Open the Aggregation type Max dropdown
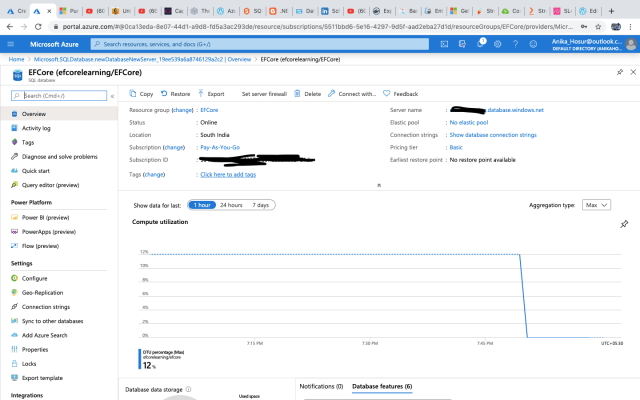 (x=596, y=204)
